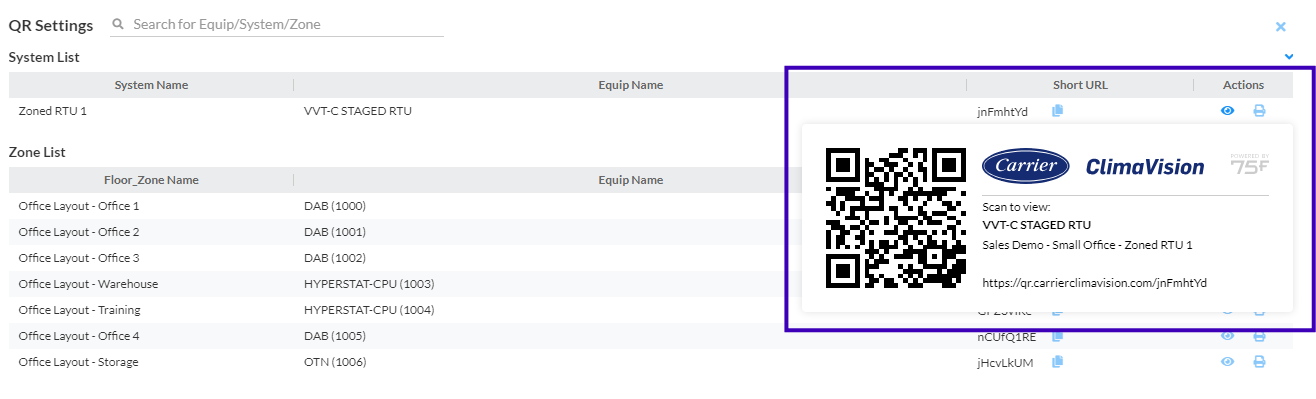
Task: Click the QR code image in preview
Action: point(896,218)
